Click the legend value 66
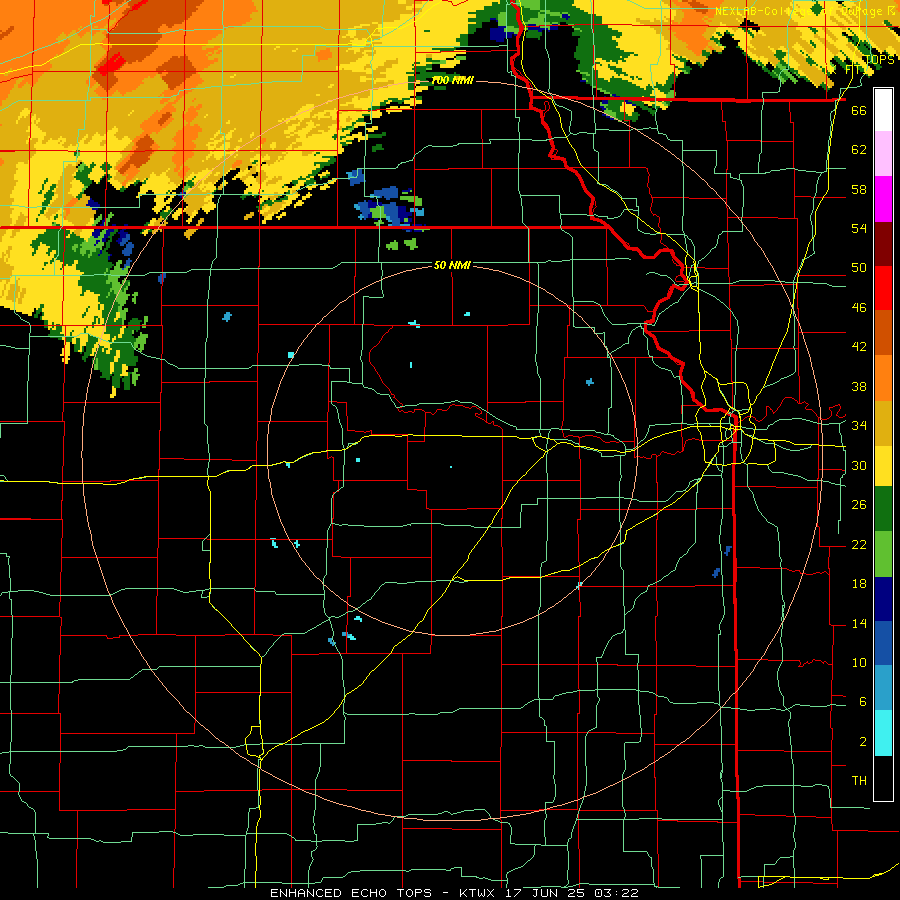 (859, 111)
